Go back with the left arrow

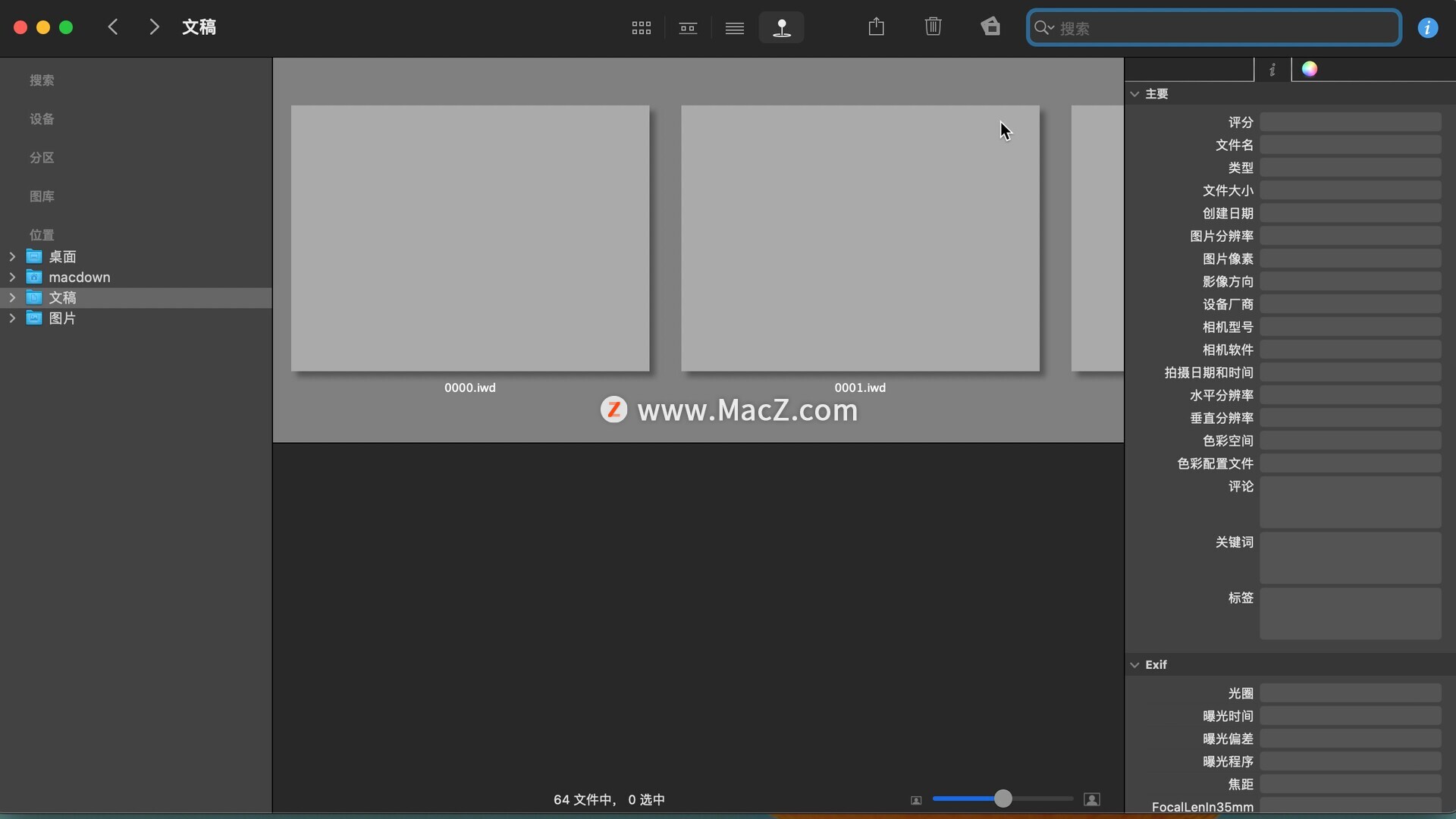click(x=114, y=27)
